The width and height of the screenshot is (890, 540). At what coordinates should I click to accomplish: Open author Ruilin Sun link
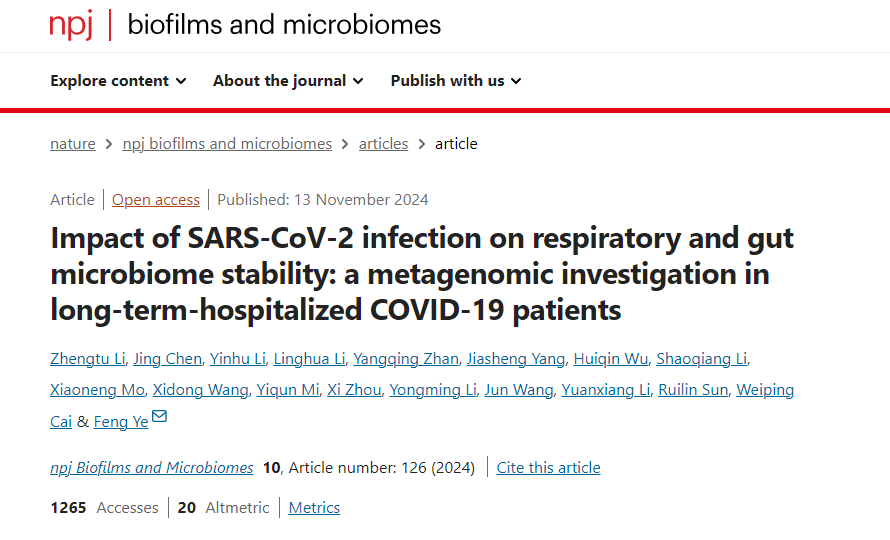click(693, 390)
